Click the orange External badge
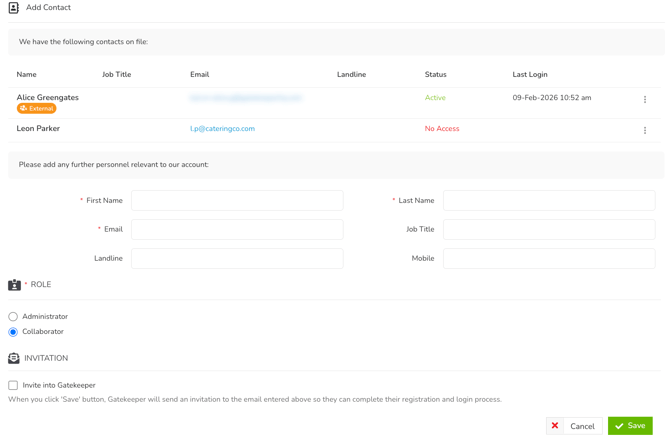This screenshot has width=670, height=439. point(36,108)
